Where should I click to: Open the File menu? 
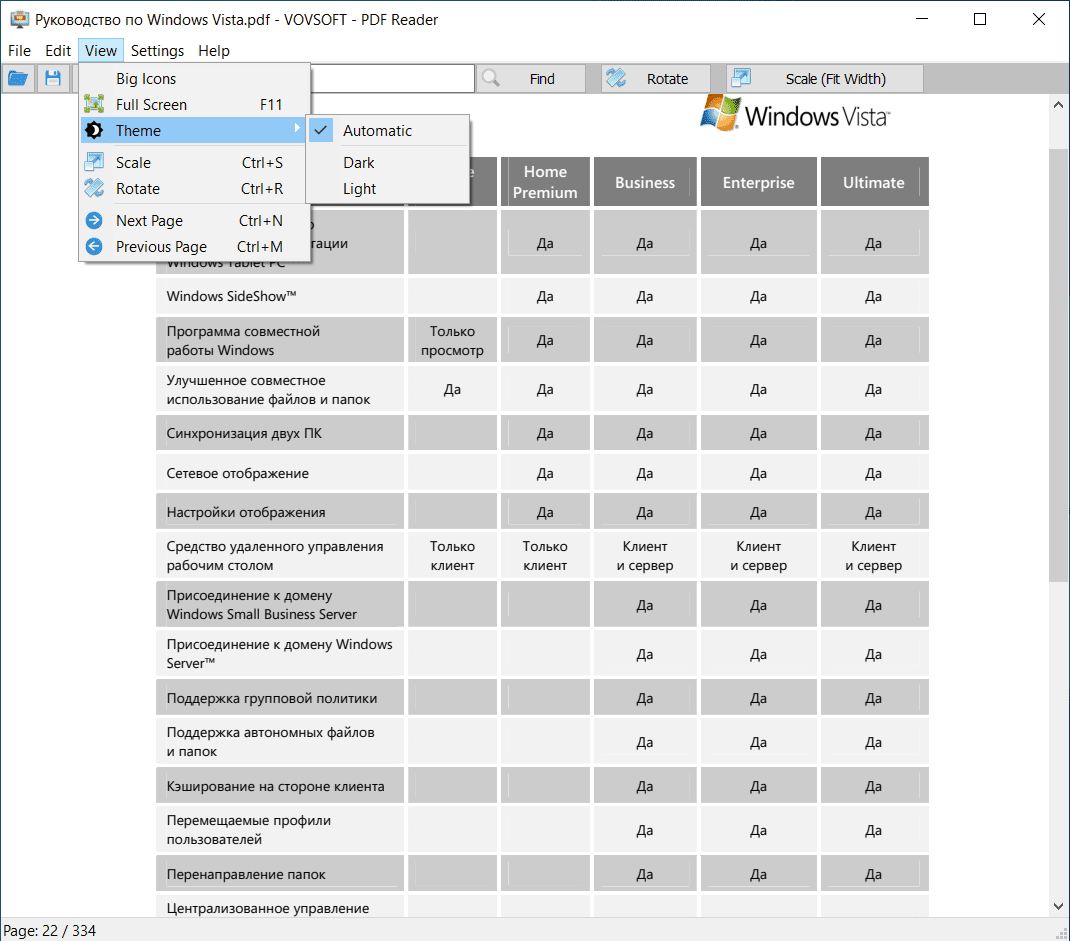(x=19, y=50)
